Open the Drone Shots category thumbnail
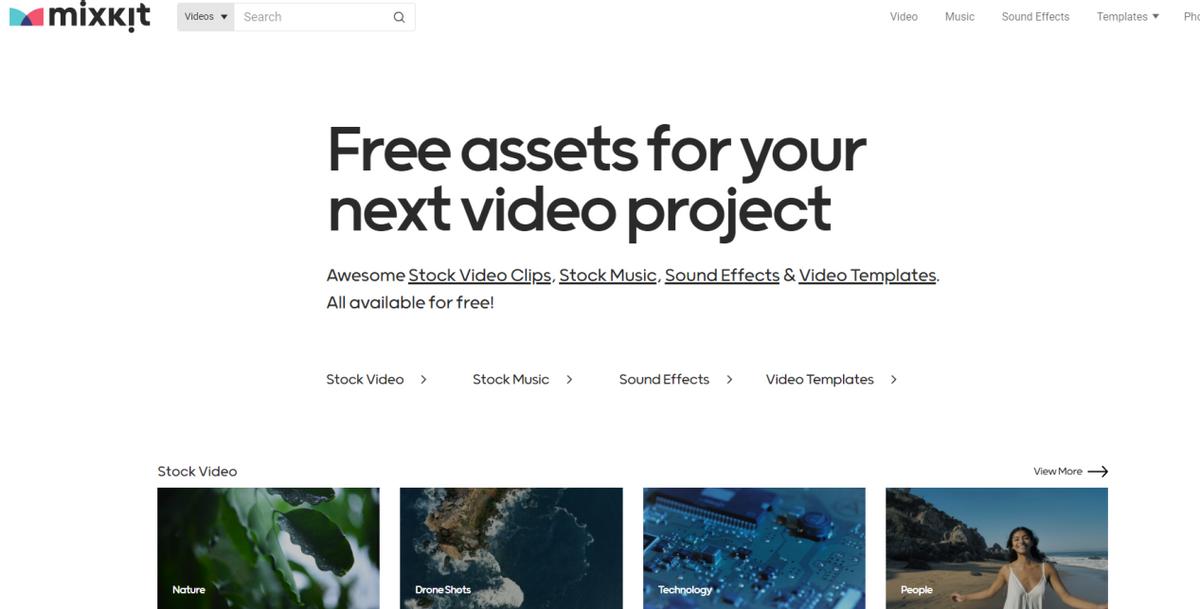The image size is (1200, 609). (511, 548)
